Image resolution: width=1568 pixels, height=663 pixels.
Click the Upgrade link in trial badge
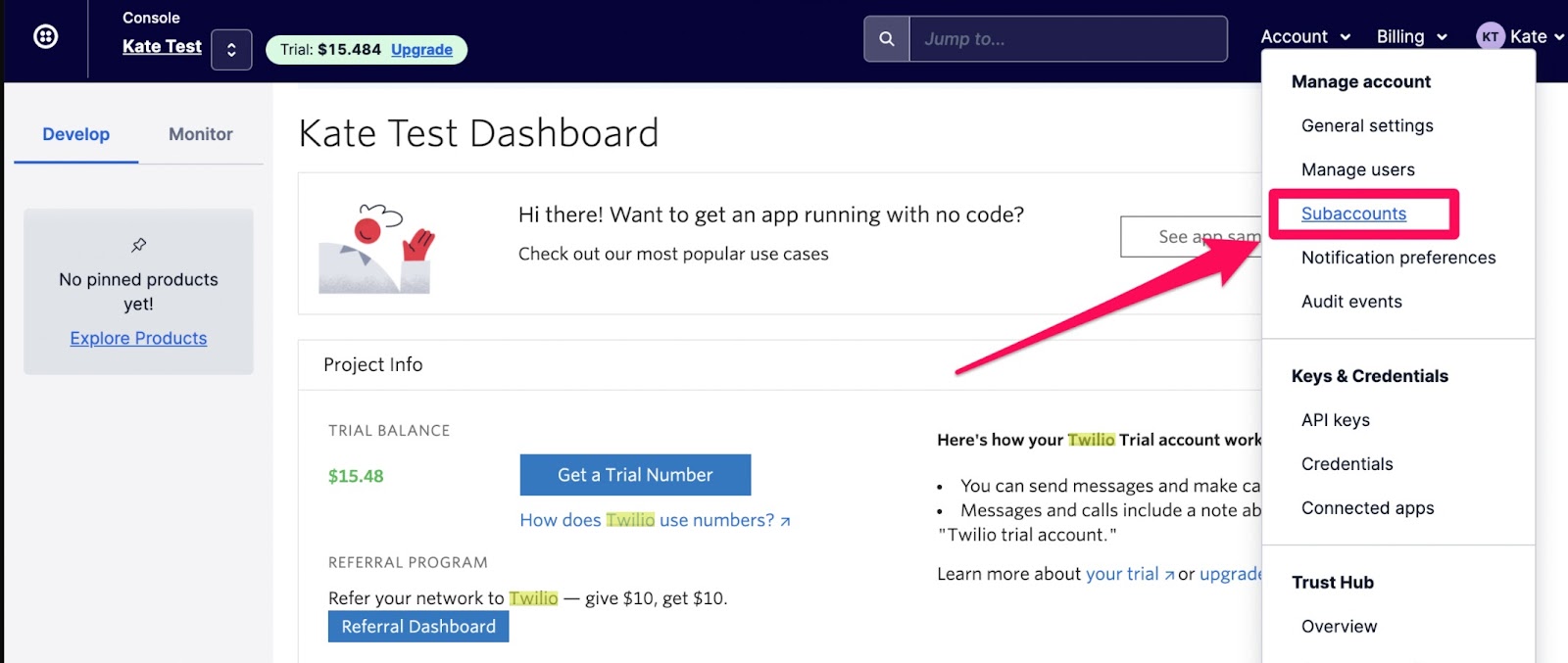point(421,50)
